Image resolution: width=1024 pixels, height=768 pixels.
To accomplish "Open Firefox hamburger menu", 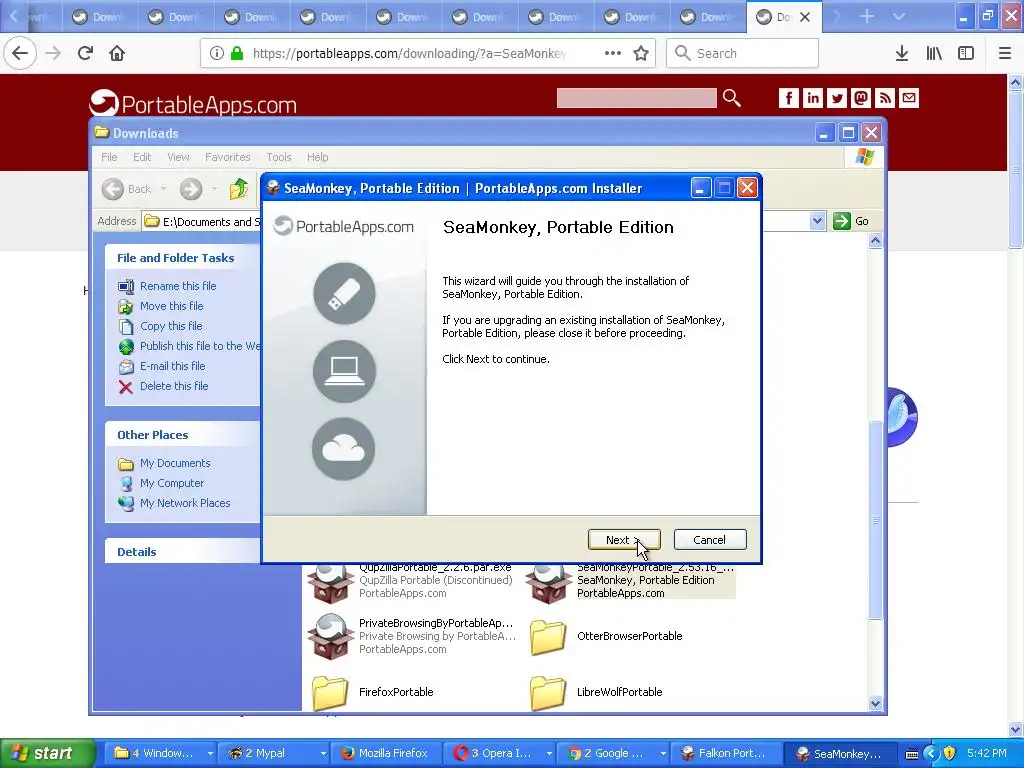I will [x=1005, y=53].
